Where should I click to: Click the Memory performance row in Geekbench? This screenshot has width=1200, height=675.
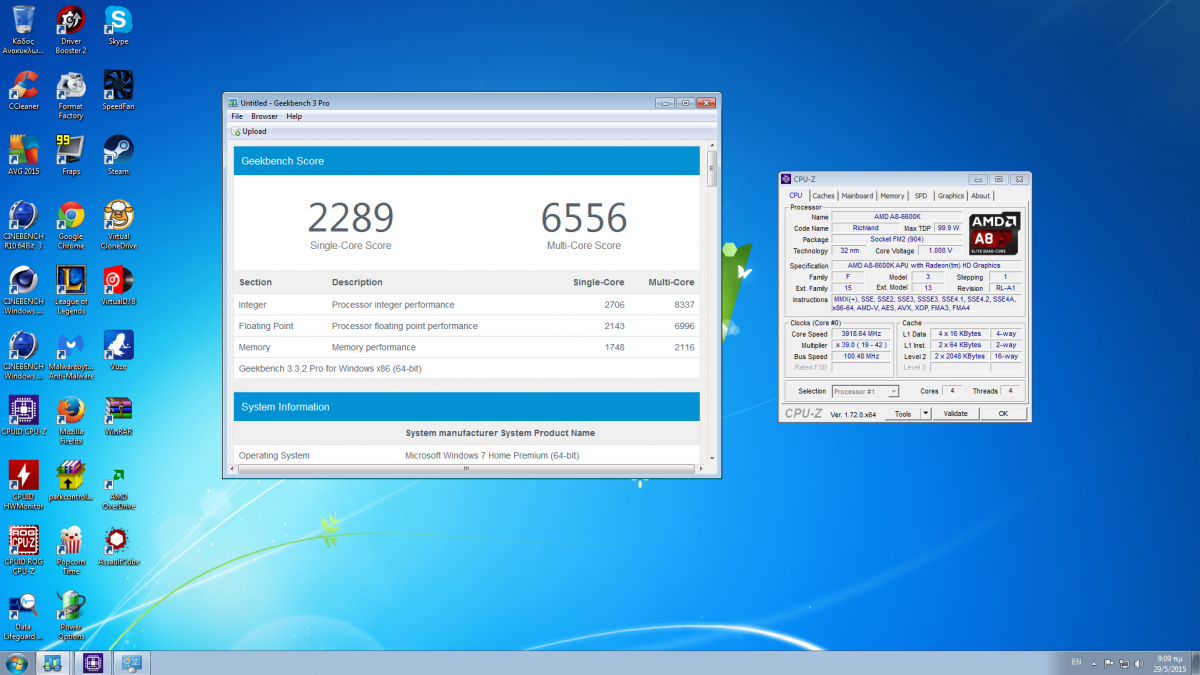[x=466, y=347]
